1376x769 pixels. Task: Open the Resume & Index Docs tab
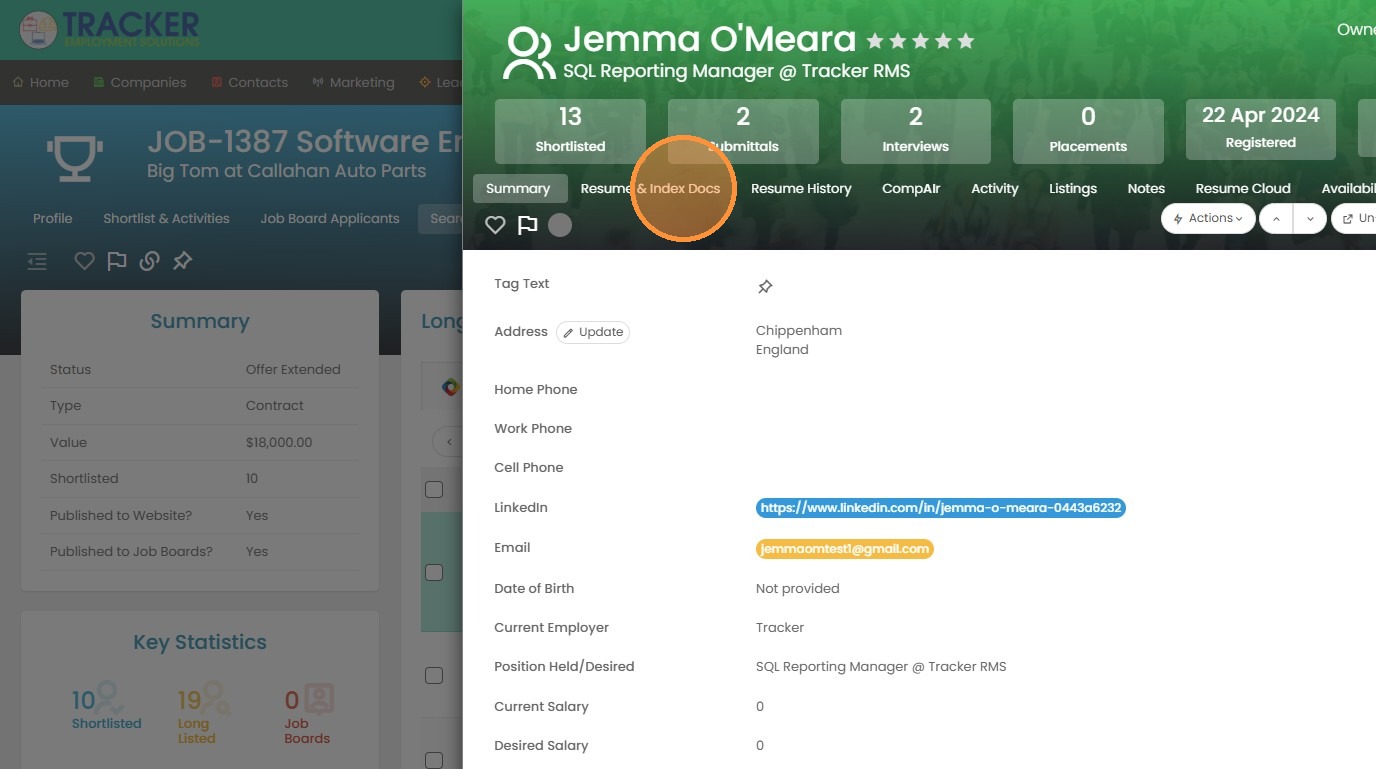point(650,188)
